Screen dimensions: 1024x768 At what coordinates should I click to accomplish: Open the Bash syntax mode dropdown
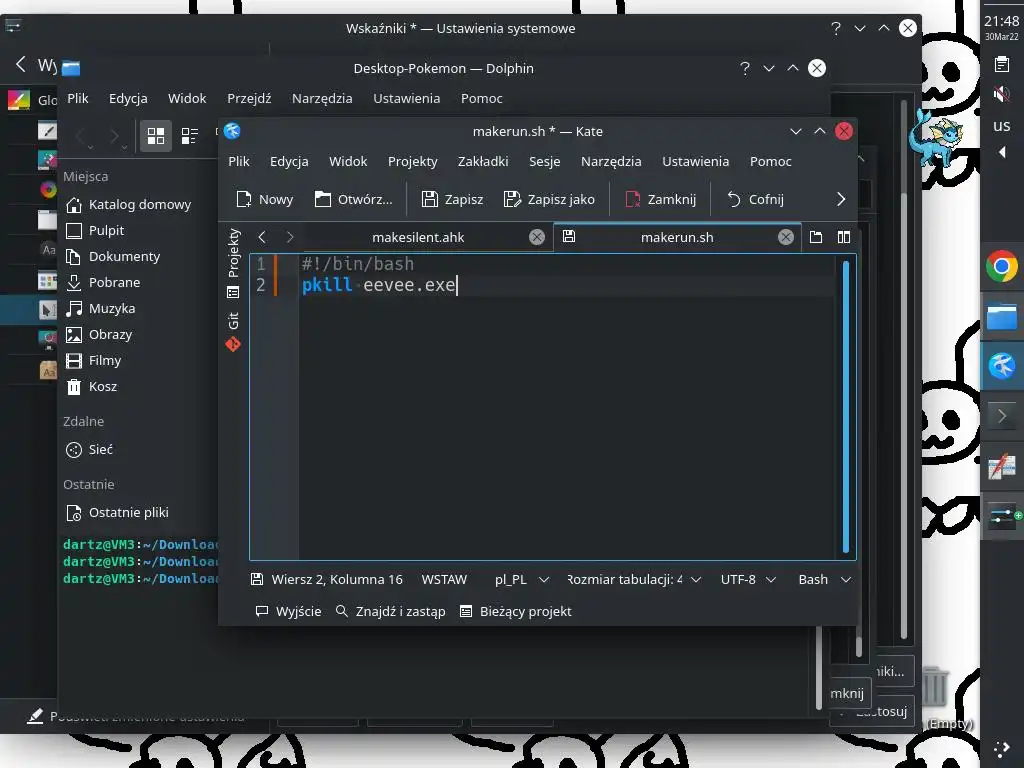point(824,579)
